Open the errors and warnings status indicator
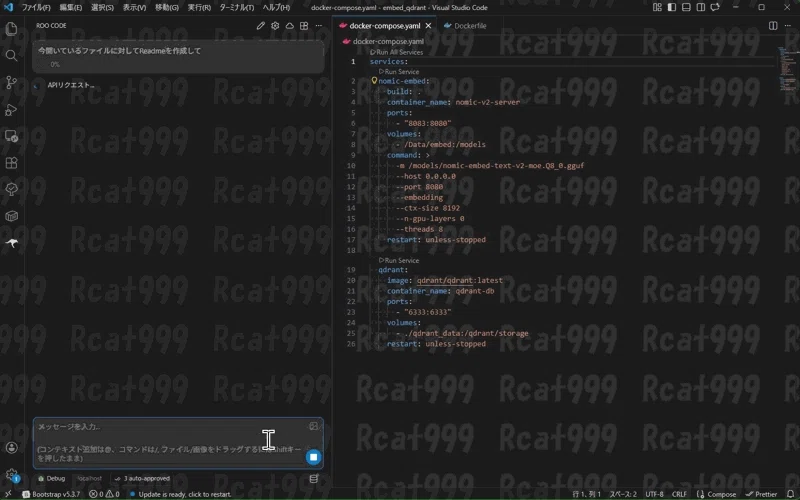The height and width of the screenshot is (500, 800). click(x=104, y=494)
